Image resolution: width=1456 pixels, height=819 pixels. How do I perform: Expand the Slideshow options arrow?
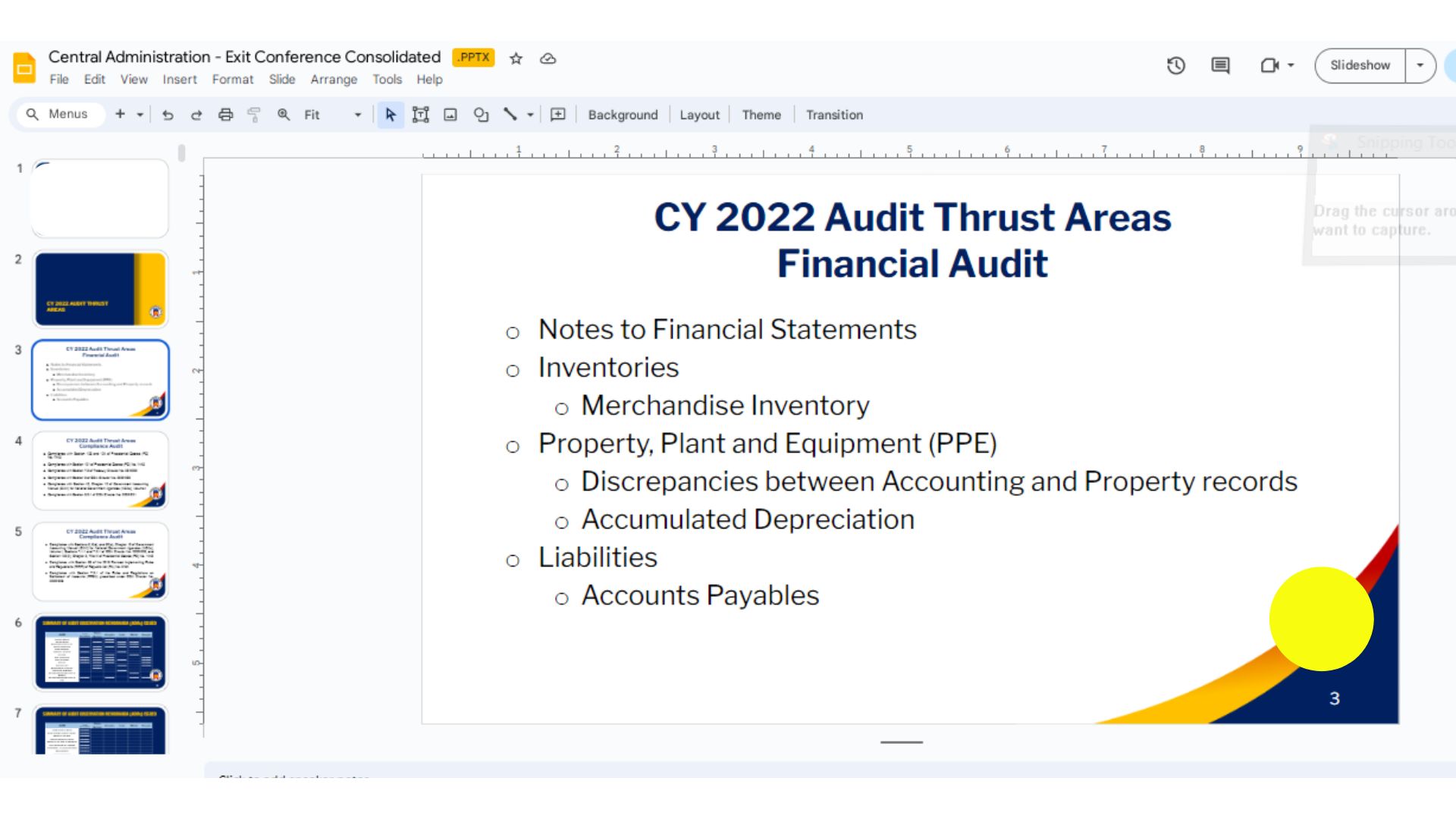coord(1420,65)
